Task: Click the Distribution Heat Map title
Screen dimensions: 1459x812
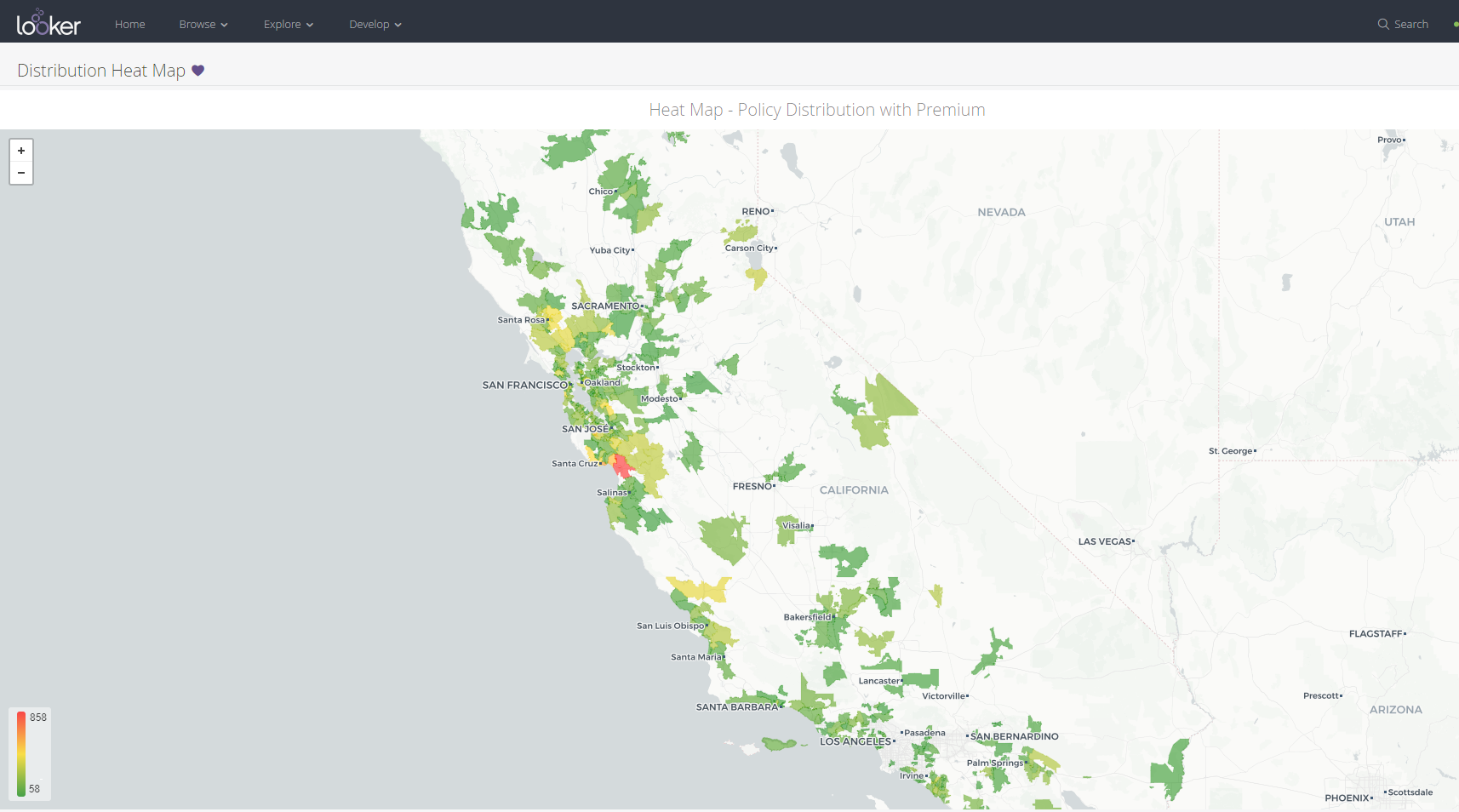Action: 101,71
